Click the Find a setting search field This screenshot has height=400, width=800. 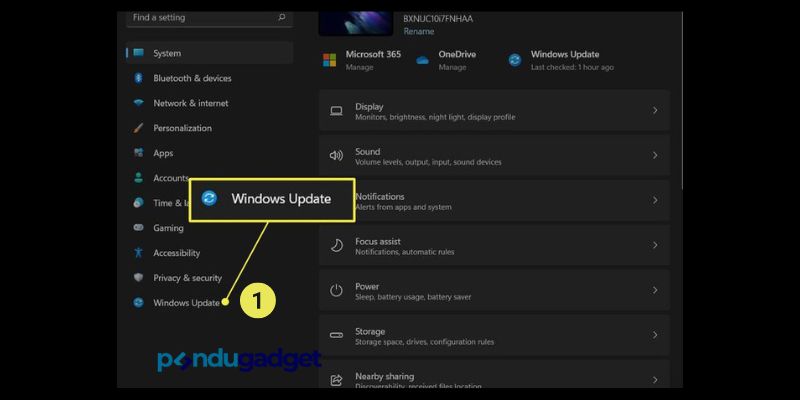click(x=209, y=17)
